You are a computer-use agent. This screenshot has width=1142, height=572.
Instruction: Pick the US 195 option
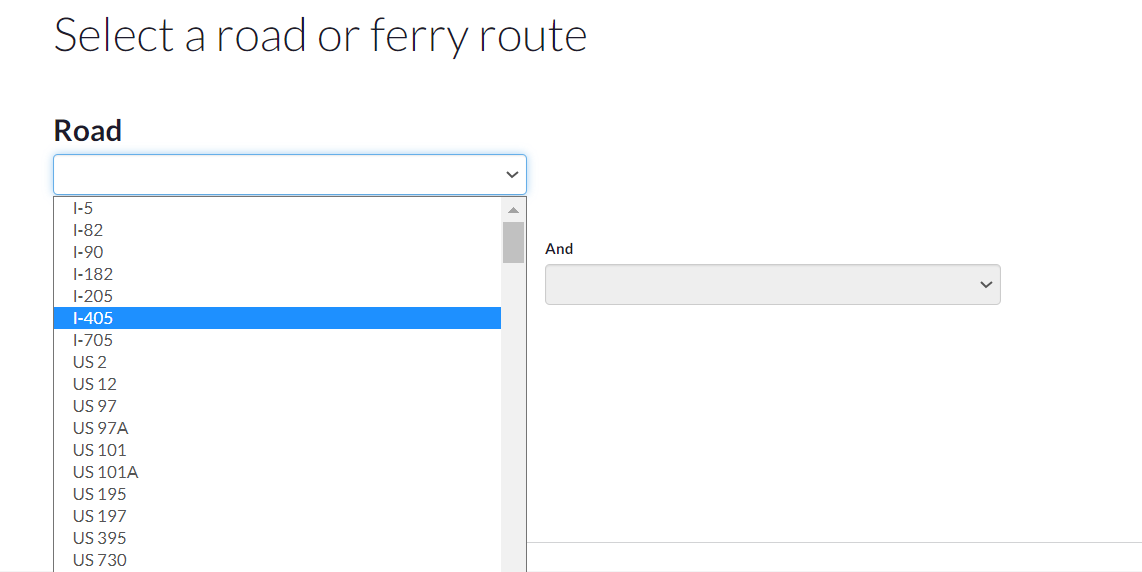pos(100,494)
